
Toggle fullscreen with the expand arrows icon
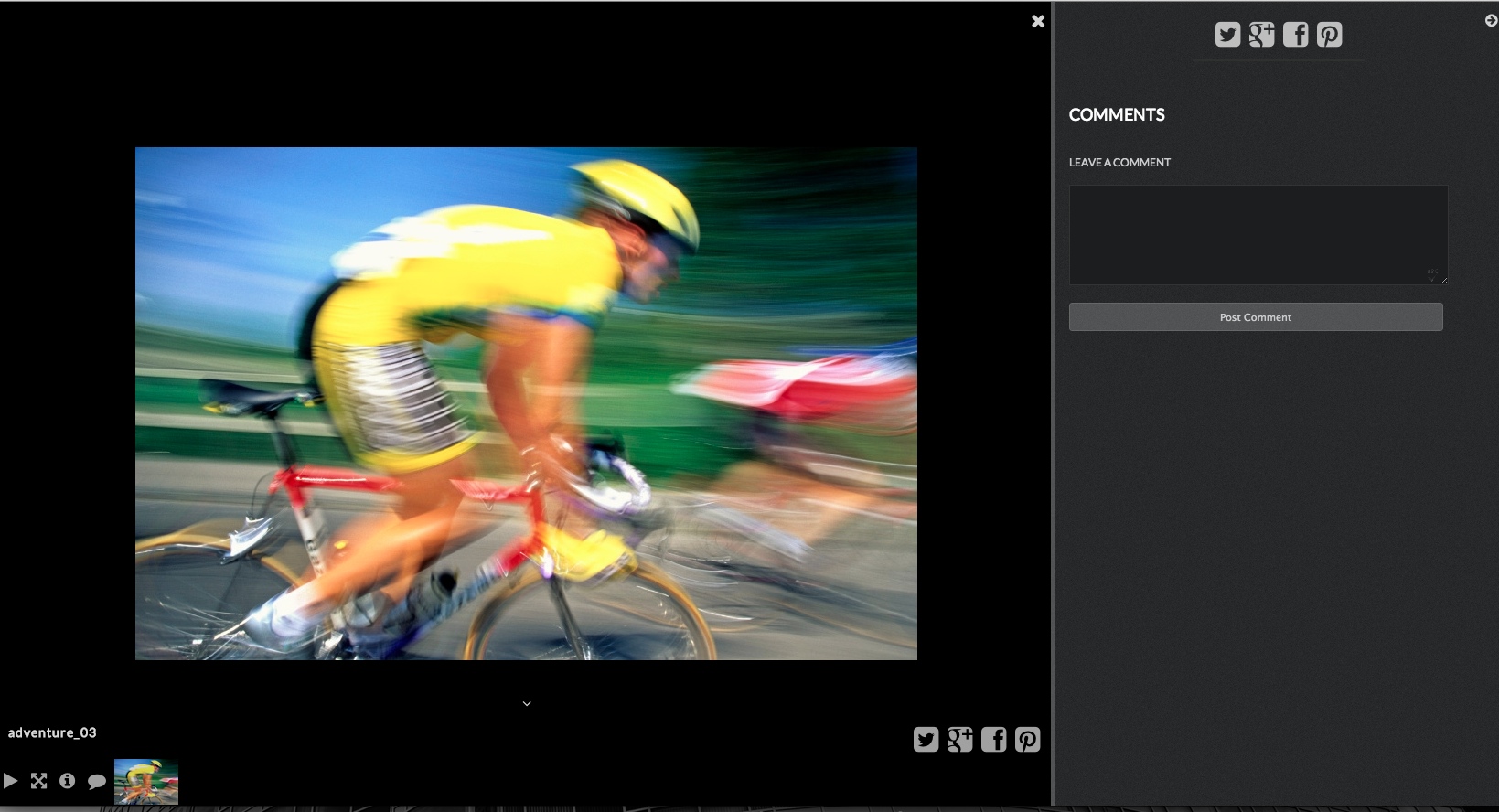pyautogui.click(x=38, y=781)
